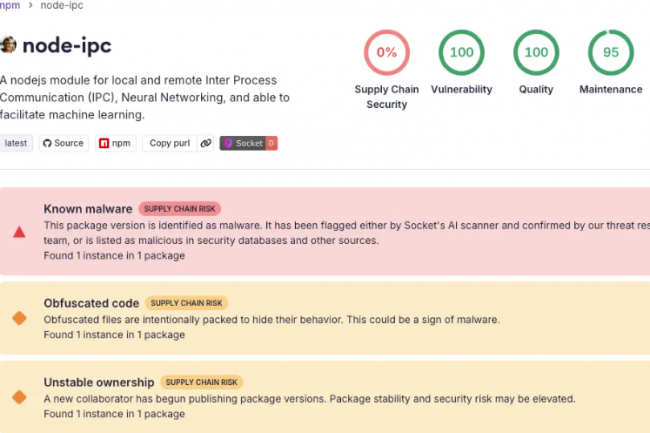
Task: Click the chain link copy icon
Action: tap(206, 143)
